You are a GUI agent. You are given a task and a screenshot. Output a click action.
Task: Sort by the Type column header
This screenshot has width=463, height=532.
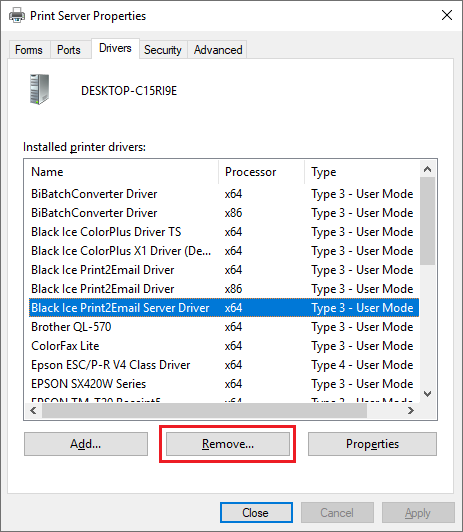362,172
